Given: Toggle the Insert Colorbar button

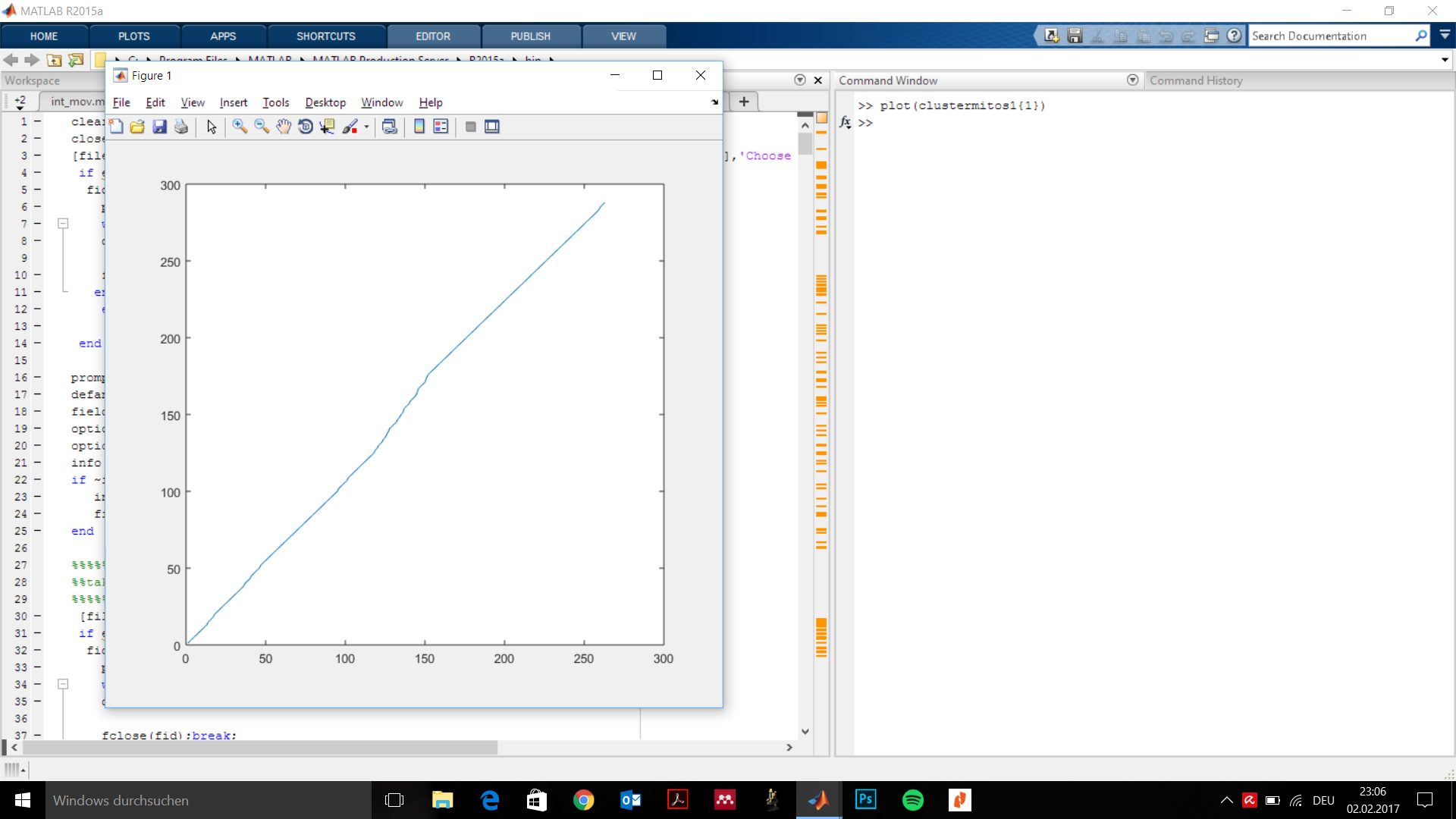Looking at the screenshot, I should [x=419, y=127].
